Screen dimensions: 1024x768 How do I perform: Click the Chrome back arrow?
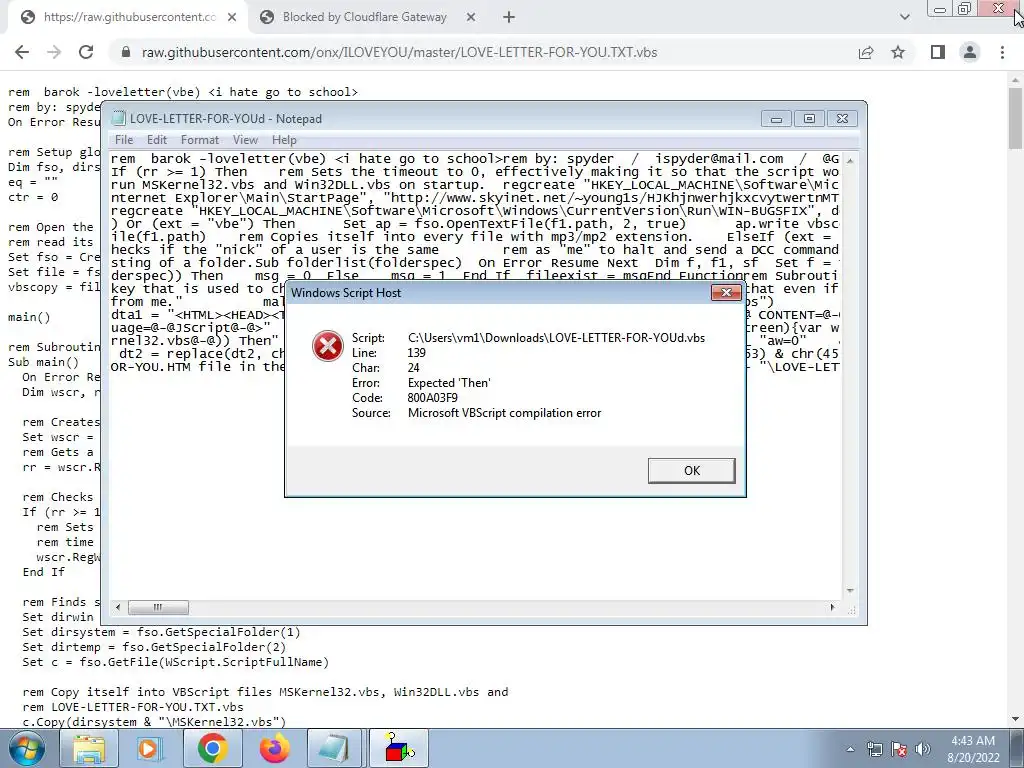(22, 52)
